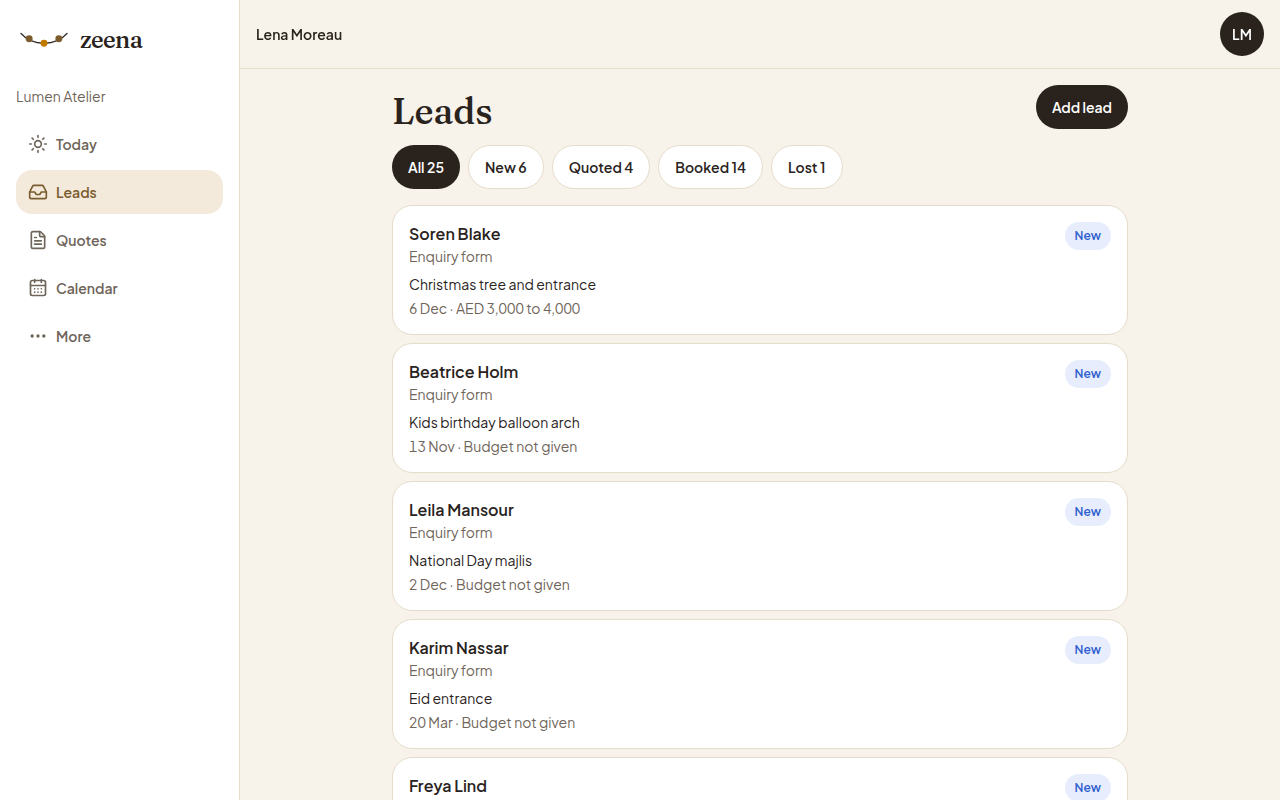Filter leads by Lost 1
The height and width of the screenshot is (800, 1280).
[807, 167]
